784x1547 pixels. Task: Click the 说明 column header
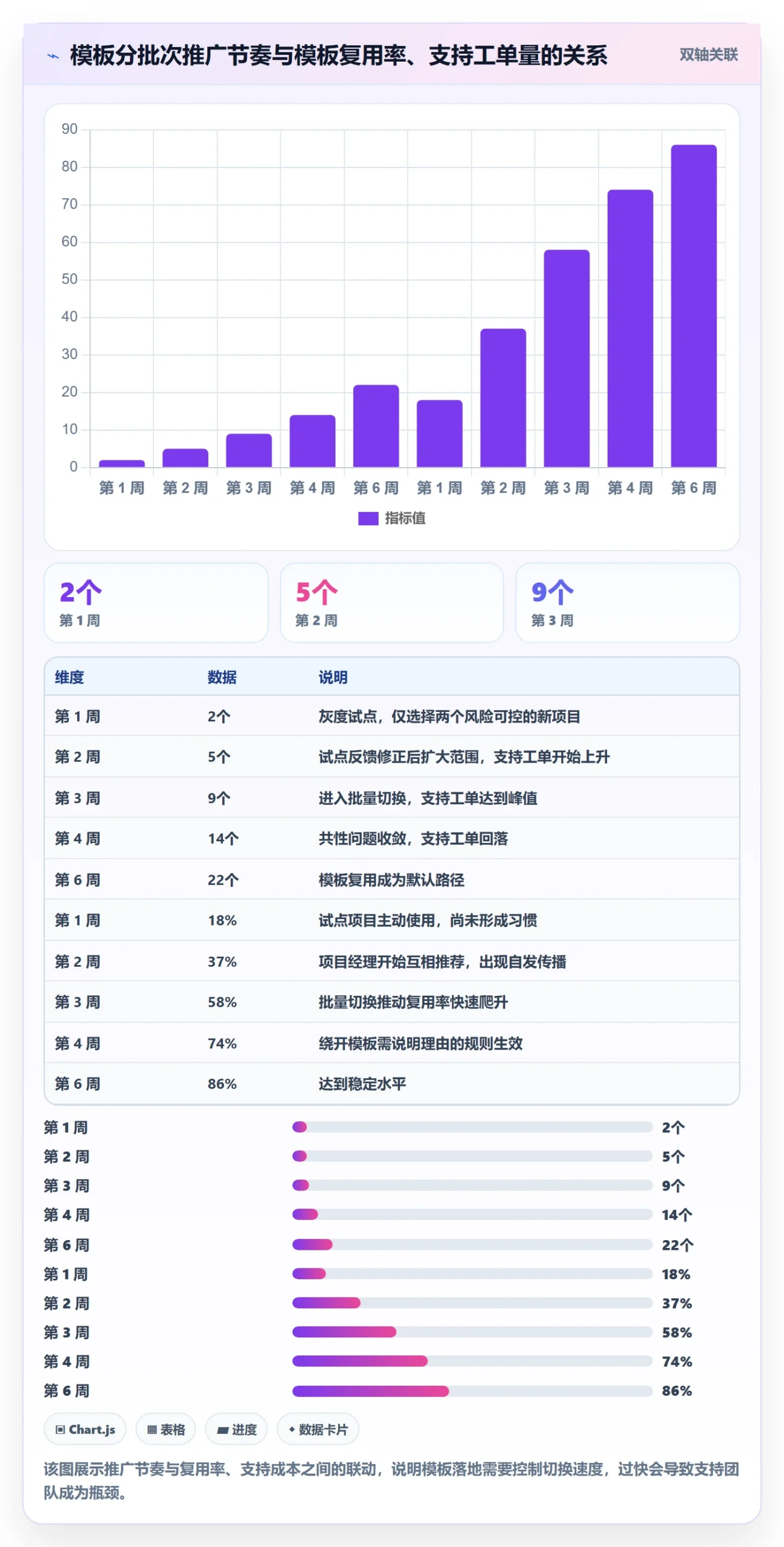point(333,677)
